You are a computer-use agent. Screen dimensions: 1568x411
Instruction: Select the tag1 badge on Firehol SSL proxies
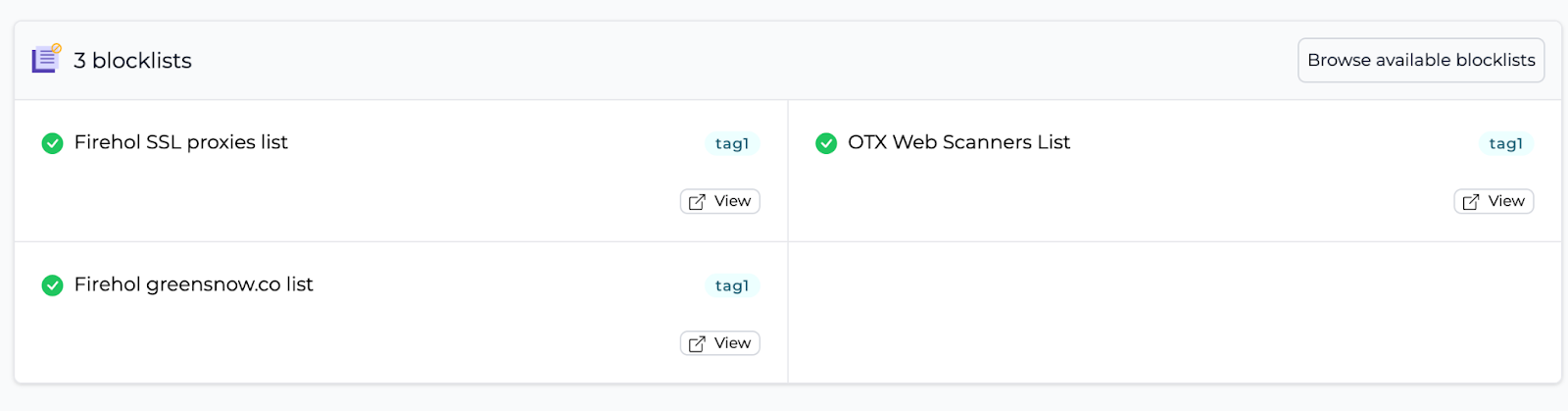pyautogui.click(x=732, y=143)
